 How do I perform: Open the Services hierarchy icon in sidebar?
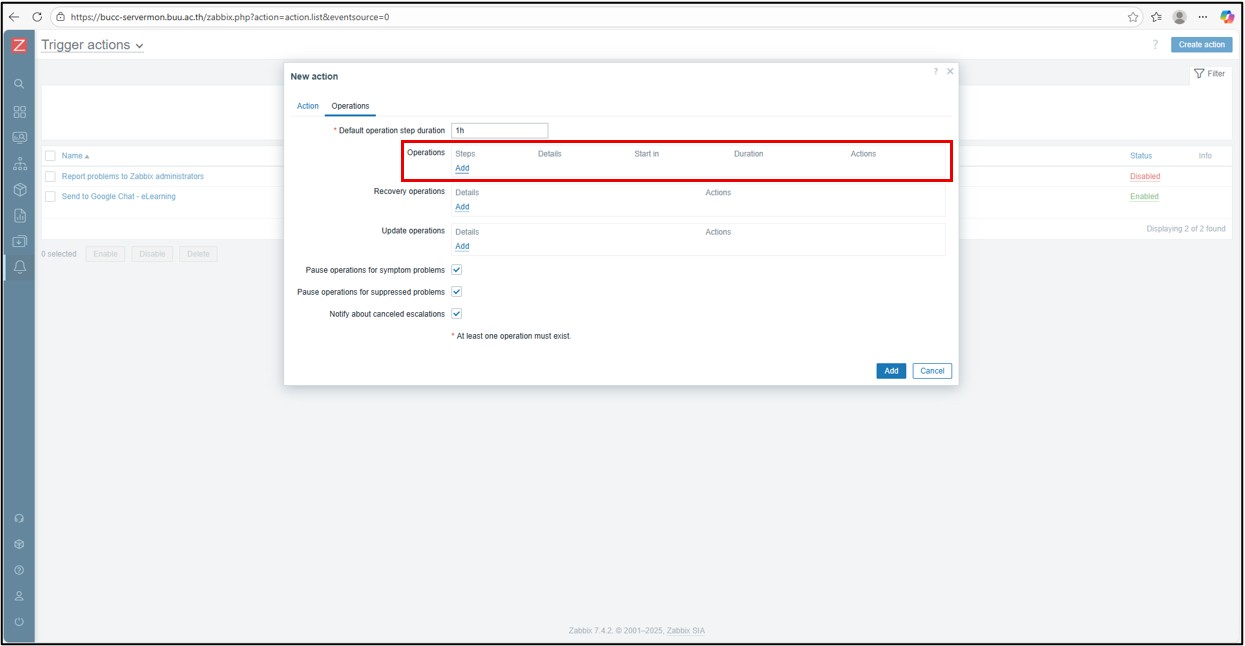(19, 163)
